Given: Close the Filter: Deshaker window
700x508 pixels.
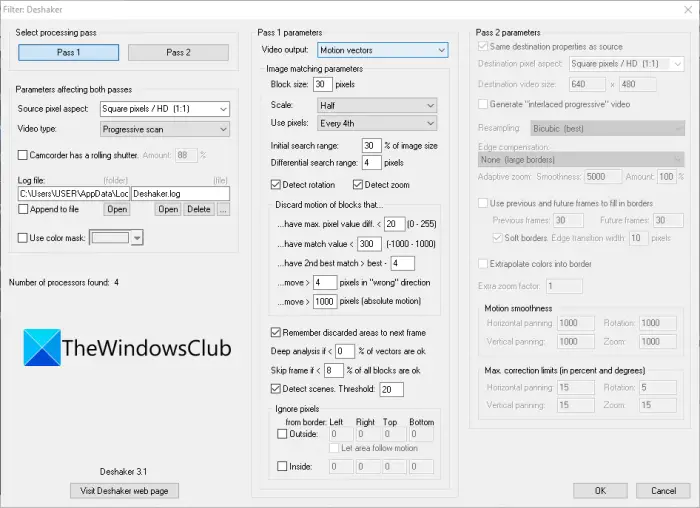Looking at the screenshot, I should [x=688, y=9].
